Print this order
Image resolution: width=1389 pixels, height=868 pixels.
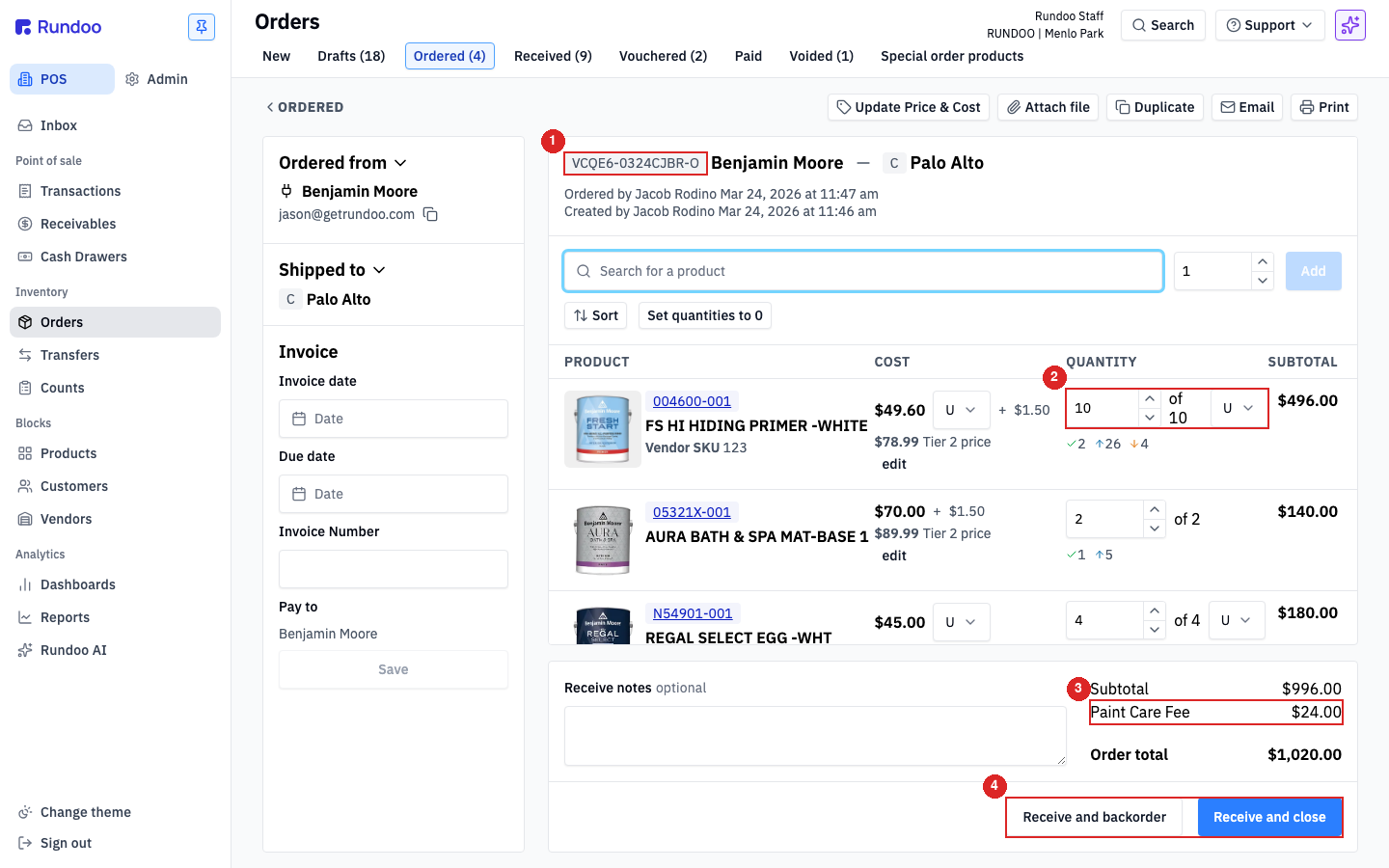[x=1323, y=107]
